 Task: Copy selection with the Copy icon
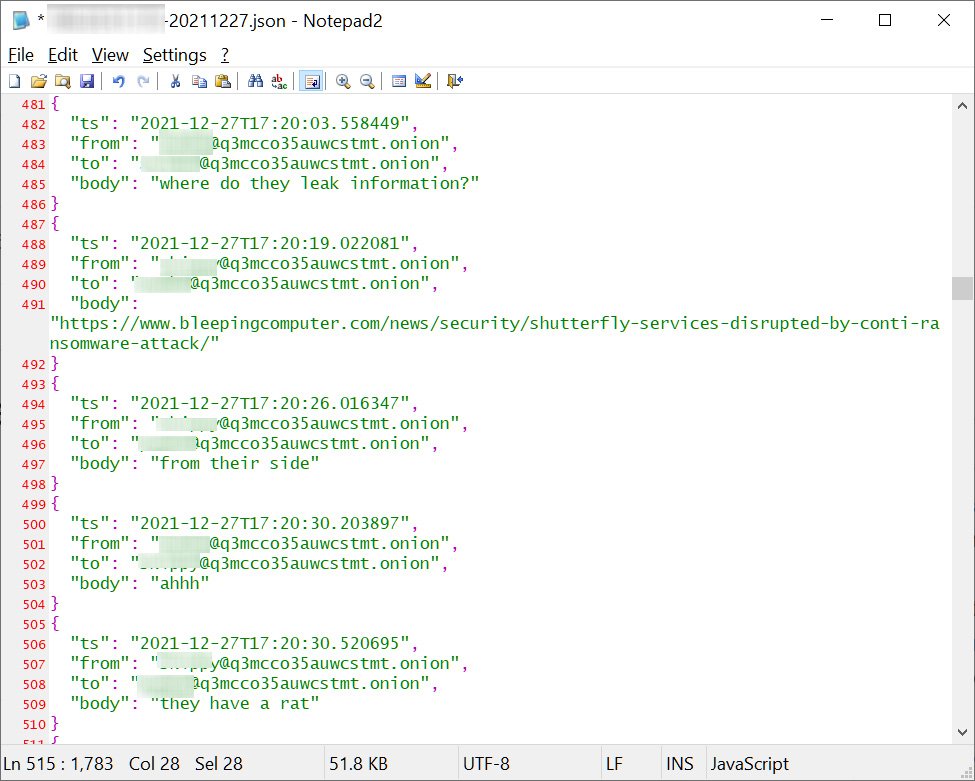[x=199, y=81]
